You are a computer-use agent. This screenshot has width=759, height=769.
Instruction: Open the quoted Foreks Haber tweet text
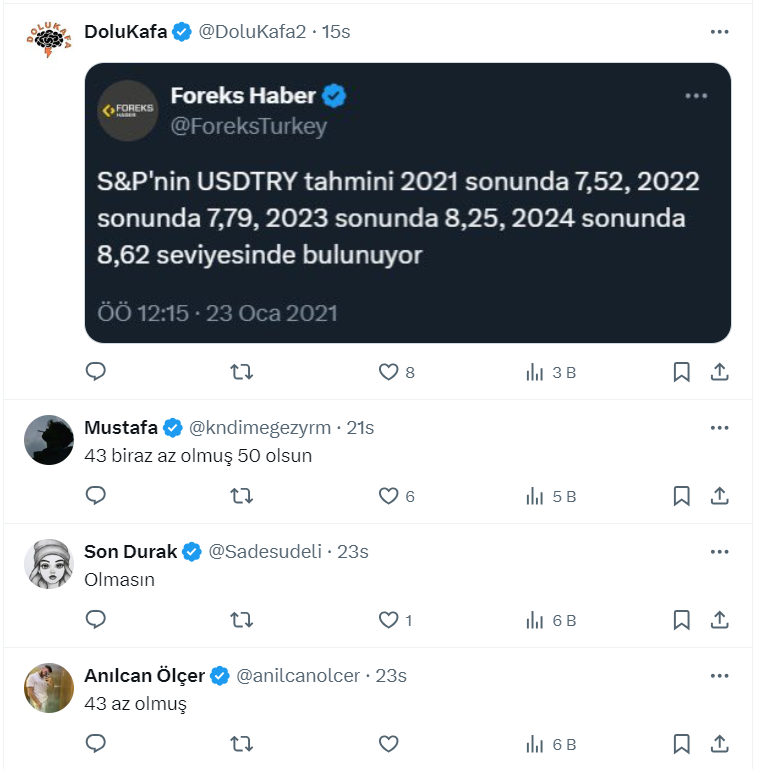point(398,219)
